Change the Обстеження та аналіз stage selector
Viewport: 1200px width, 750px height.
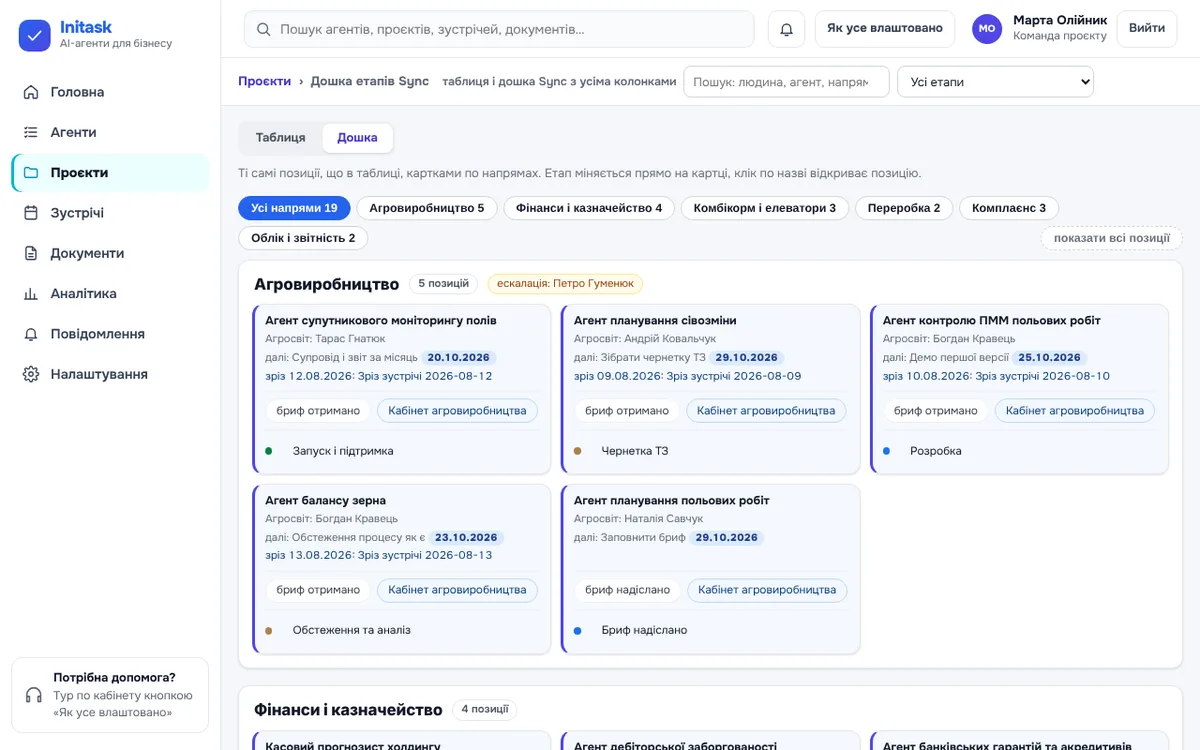(x=402, y=631)
